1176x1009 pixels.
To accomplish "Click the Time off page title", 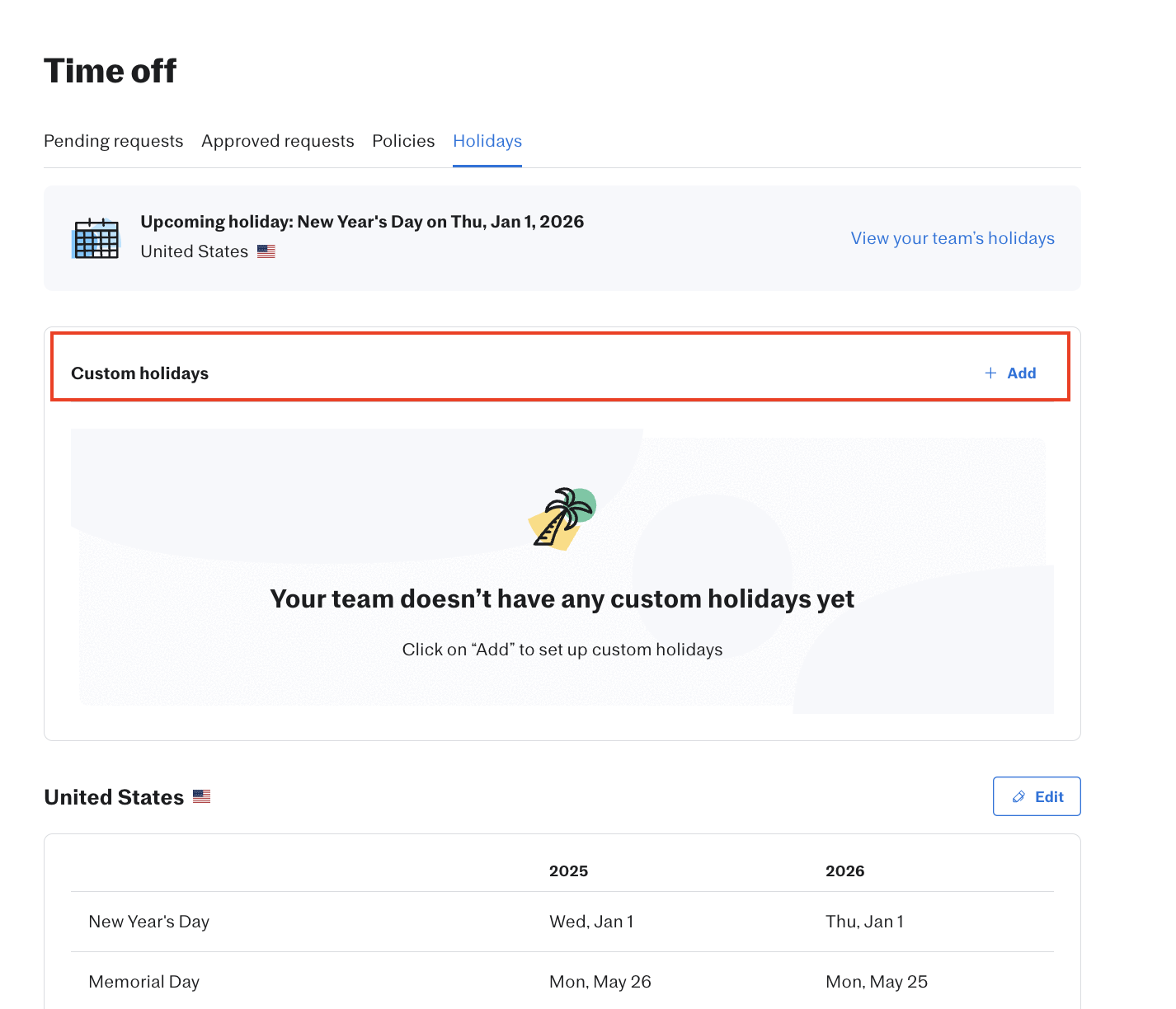I will coord(110,71).
